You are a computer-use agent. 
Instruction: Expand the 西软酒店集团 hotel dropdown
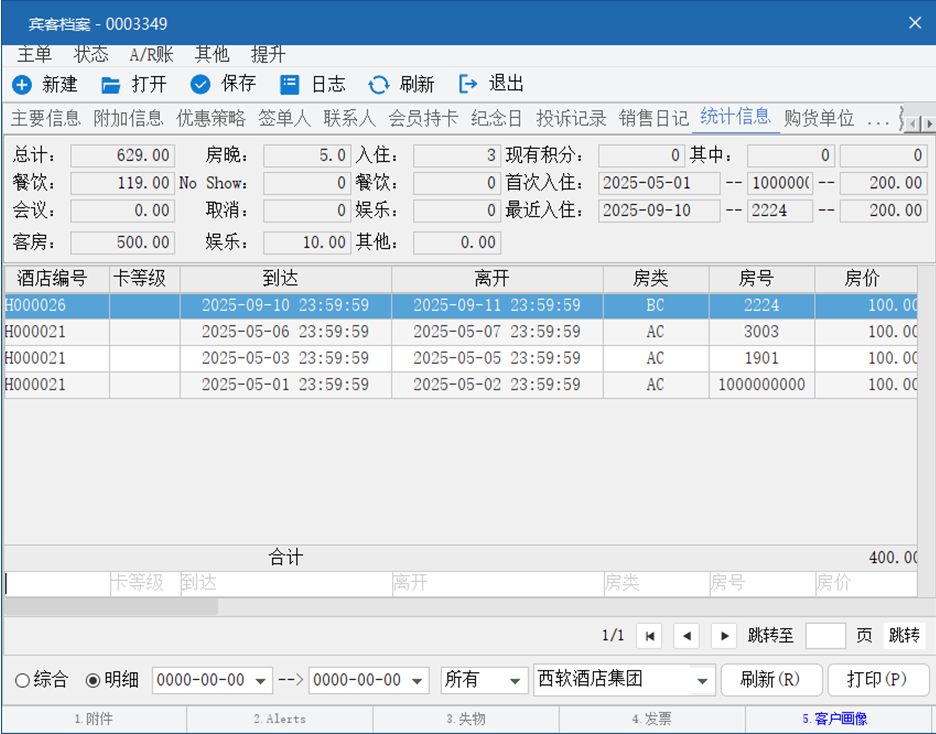(x=703, y=680)
